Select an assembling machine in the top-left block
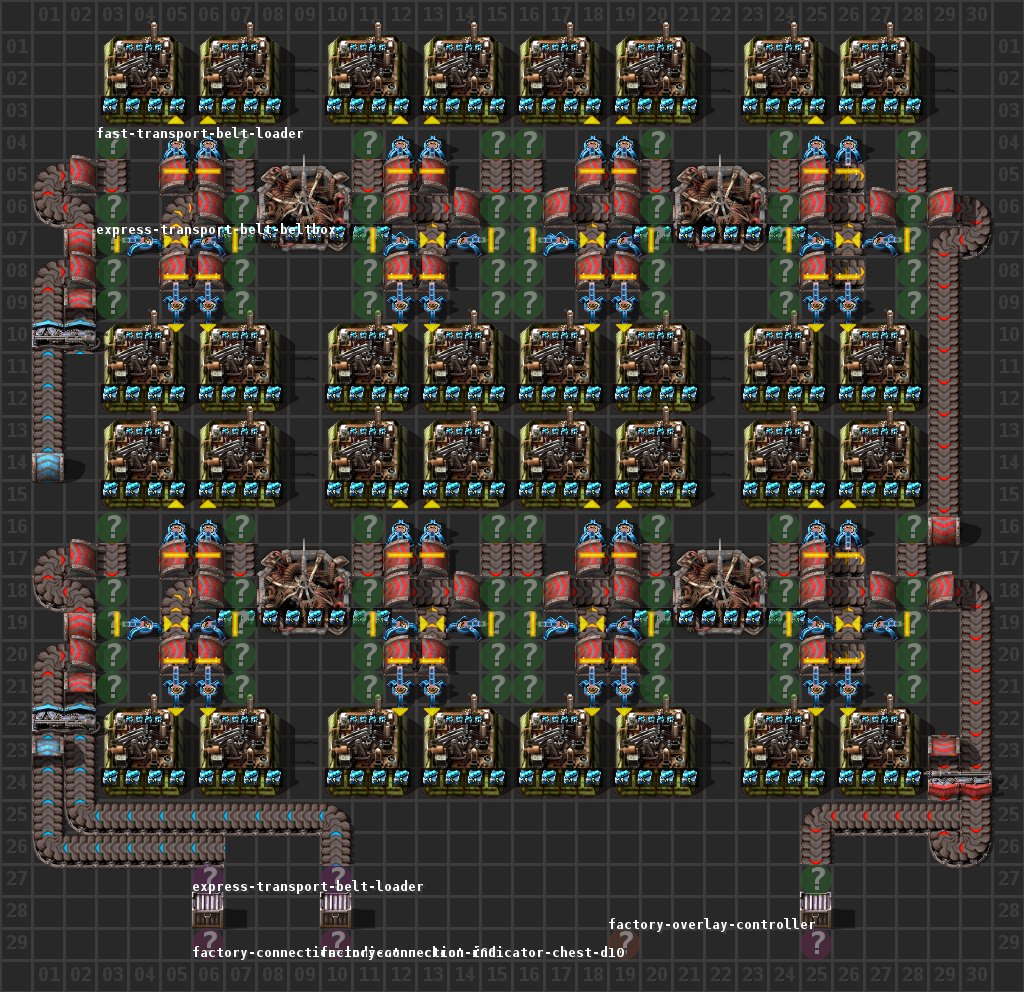 point(140,70)
